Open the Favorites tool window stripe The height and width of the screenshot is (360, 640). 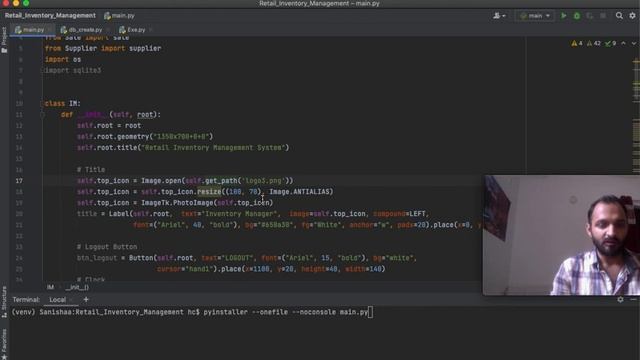4,343
